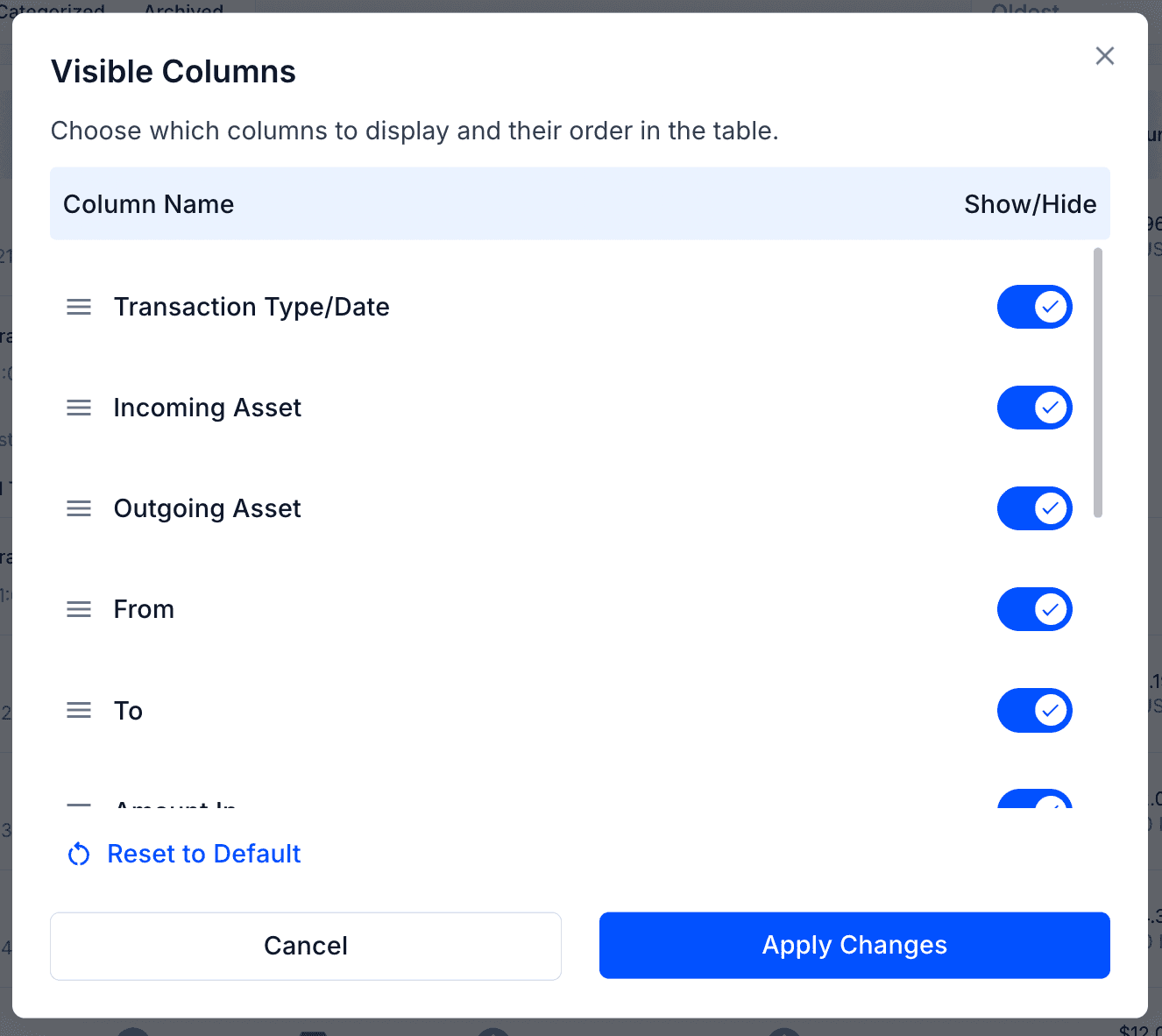Dismiss the dialog with the X icon
Image resolution: width=1162 pixels, height=1036 pixels.
[x=1104, y=55]
